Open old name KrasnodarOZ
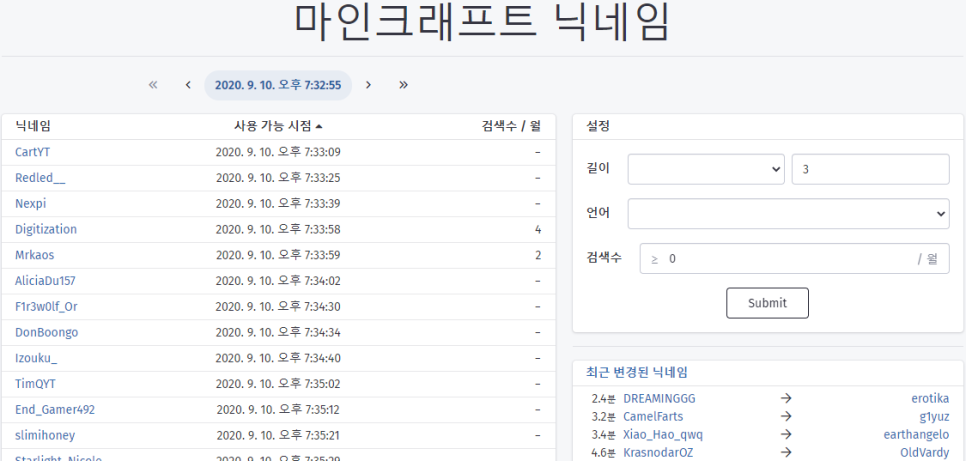This screenshot has height=461, width=966. pyautogui.click(x=658, y=453)
